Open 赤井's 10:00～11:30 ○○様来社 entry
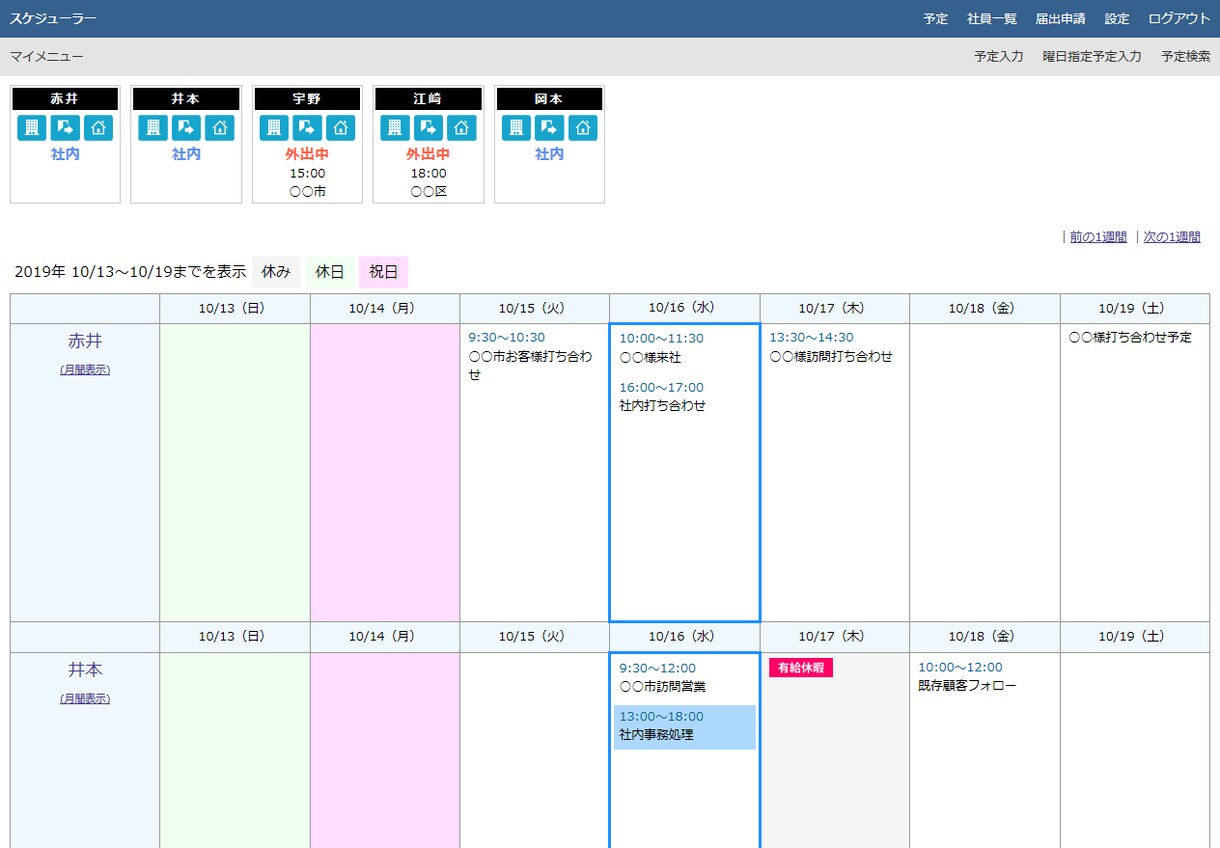The height and width of the screenshot is (848, 1220). point(661,348)
